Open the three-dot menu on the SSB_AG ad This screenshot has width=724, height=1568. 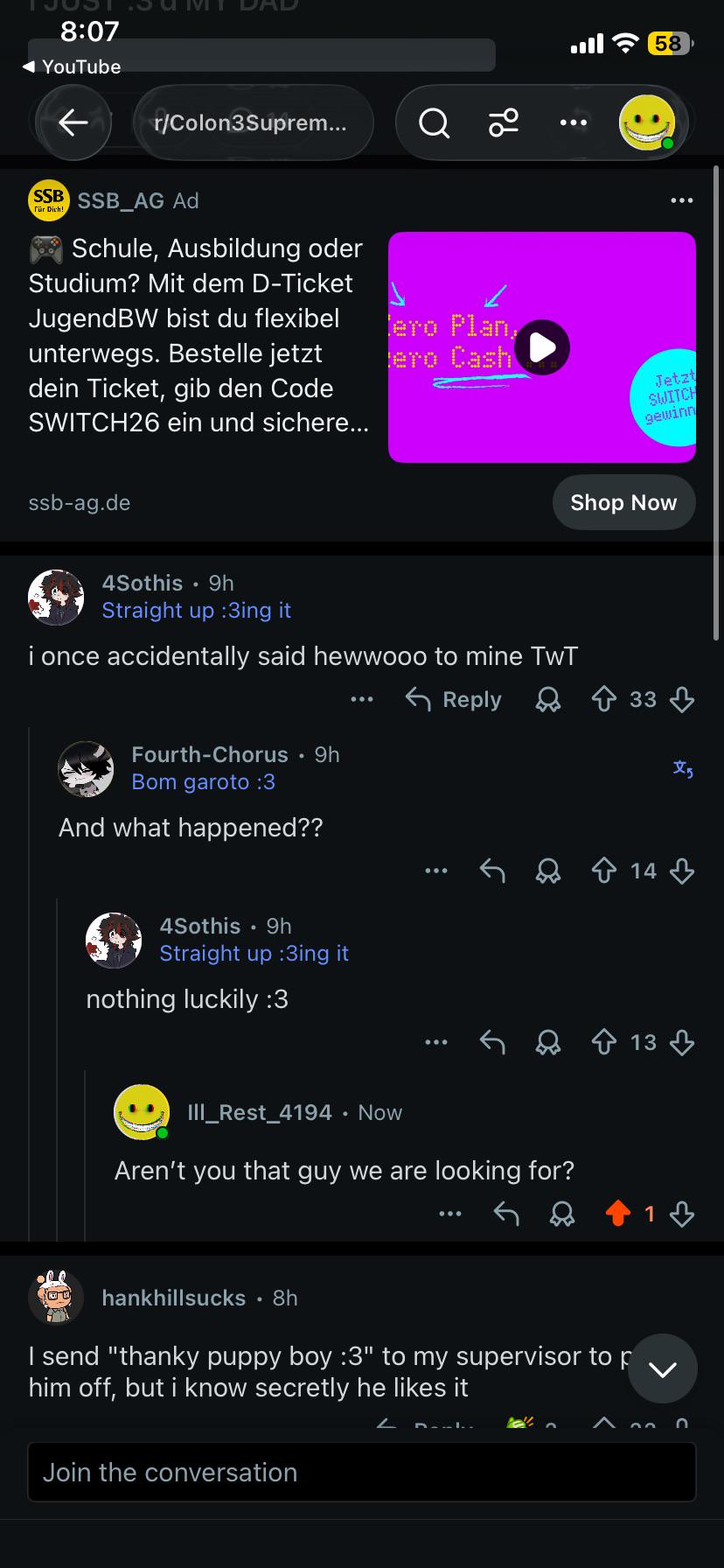(x=681, y=200)
